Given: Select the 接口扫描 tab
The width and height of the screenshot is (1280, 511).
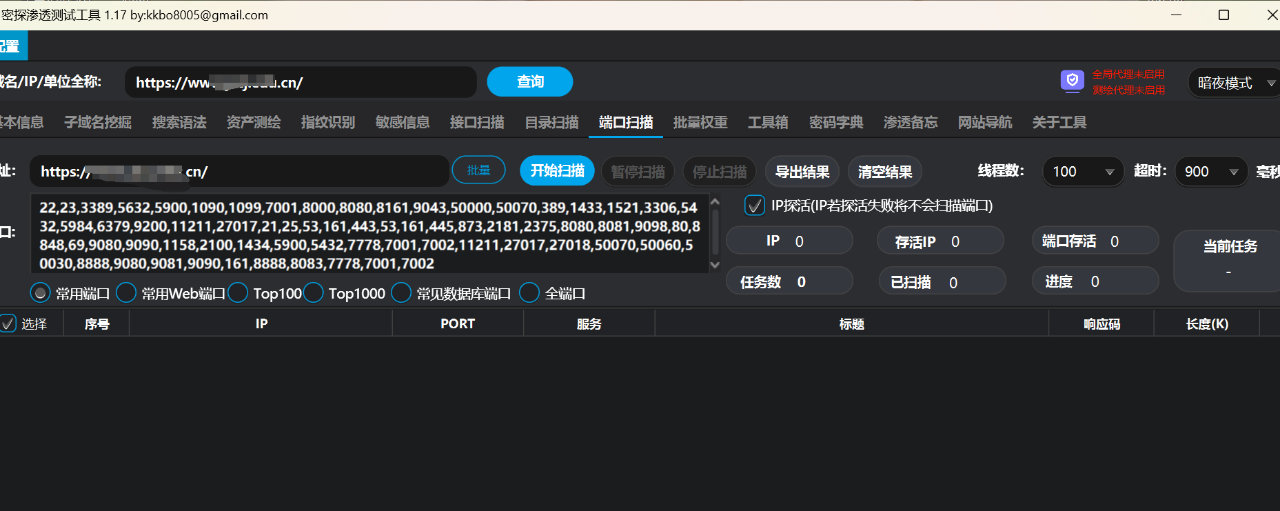Looking at the screenshot, I should 477,122.
